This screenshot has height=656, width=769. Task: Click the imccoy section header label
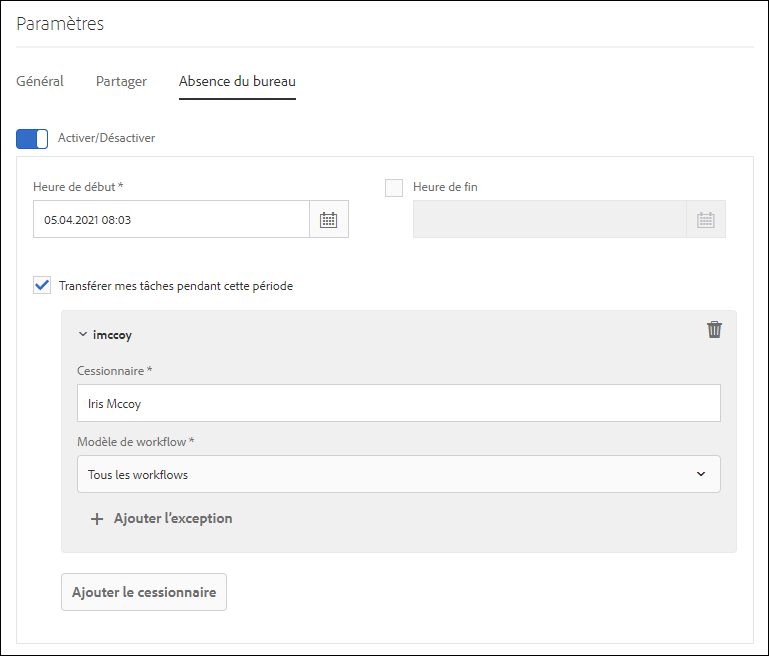coord(112,334)
